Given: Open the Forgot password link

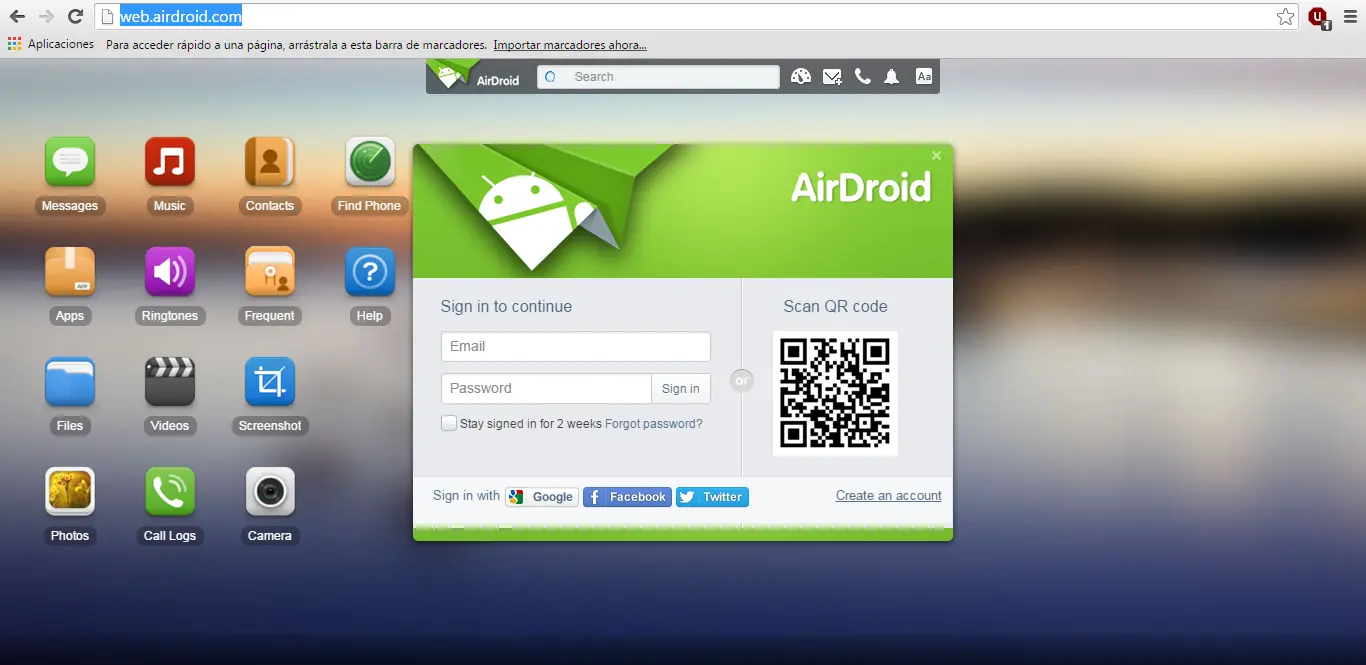Looking at the screenshot, I should [x=654, y=424].
